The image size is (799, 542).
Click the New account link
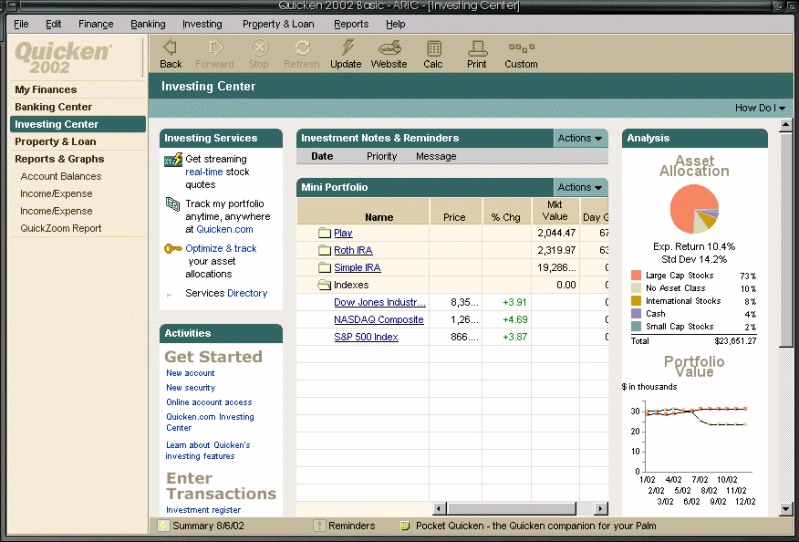click(x=190, y=373)
